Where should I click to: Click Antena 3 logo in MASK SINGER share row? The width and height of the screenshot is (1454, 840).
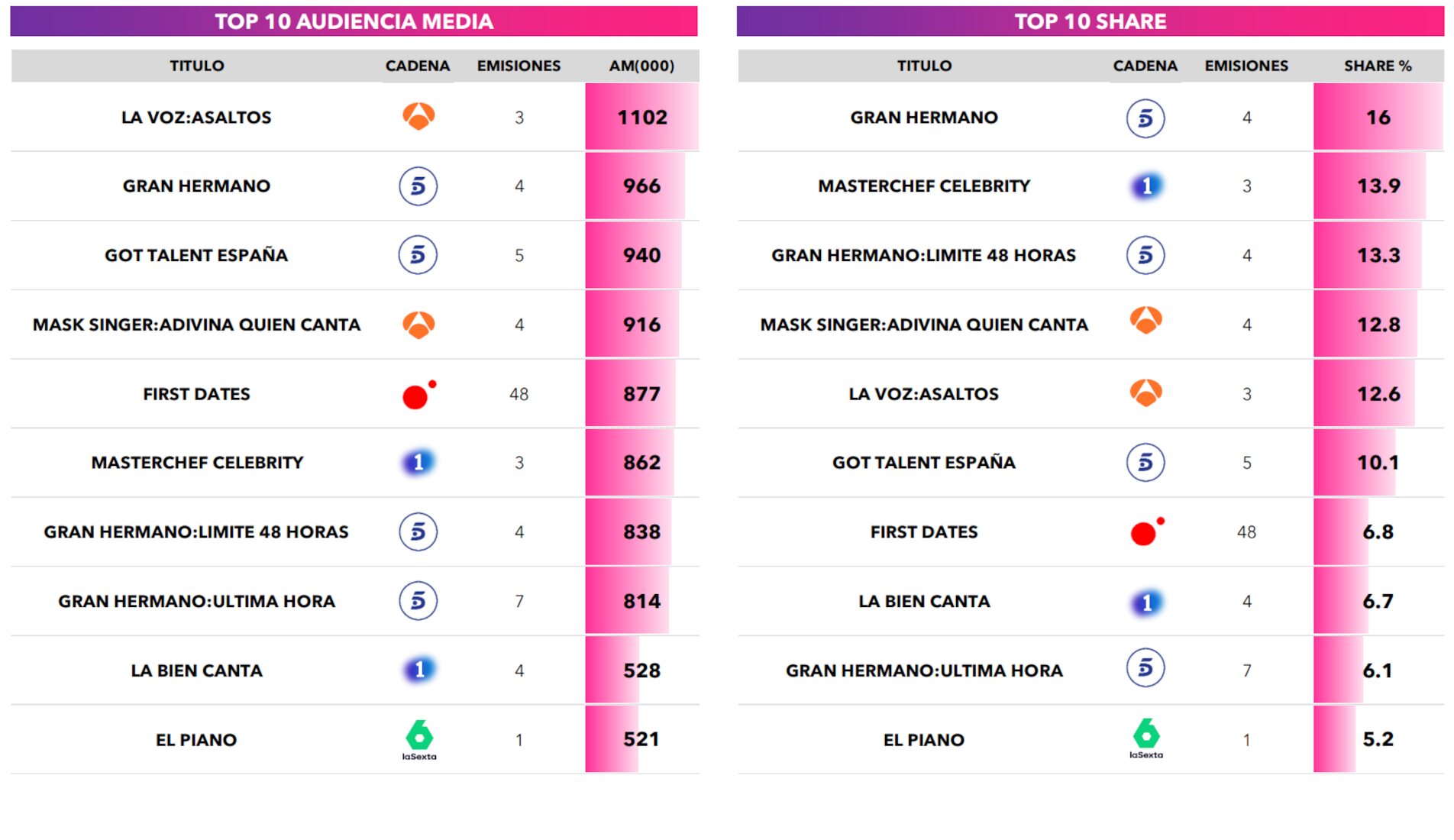(x=1145, y=321)
